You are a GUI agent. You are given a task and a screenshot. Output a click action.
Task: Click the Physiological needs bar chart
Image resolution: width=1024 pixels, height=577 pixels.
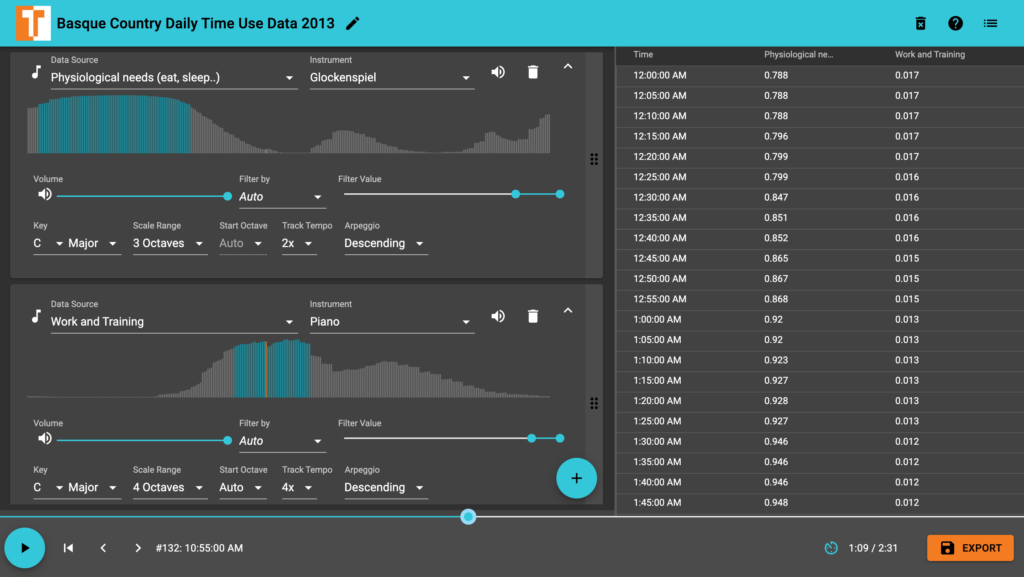point(289,124)
